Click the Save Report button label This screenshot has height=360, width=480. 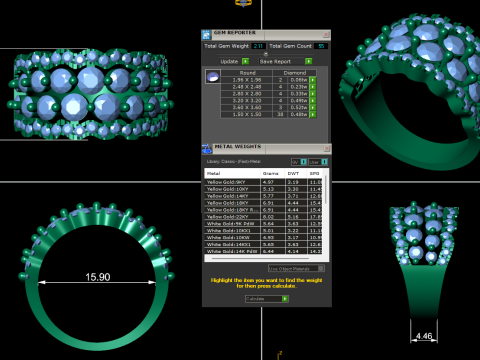coord(275,61)
